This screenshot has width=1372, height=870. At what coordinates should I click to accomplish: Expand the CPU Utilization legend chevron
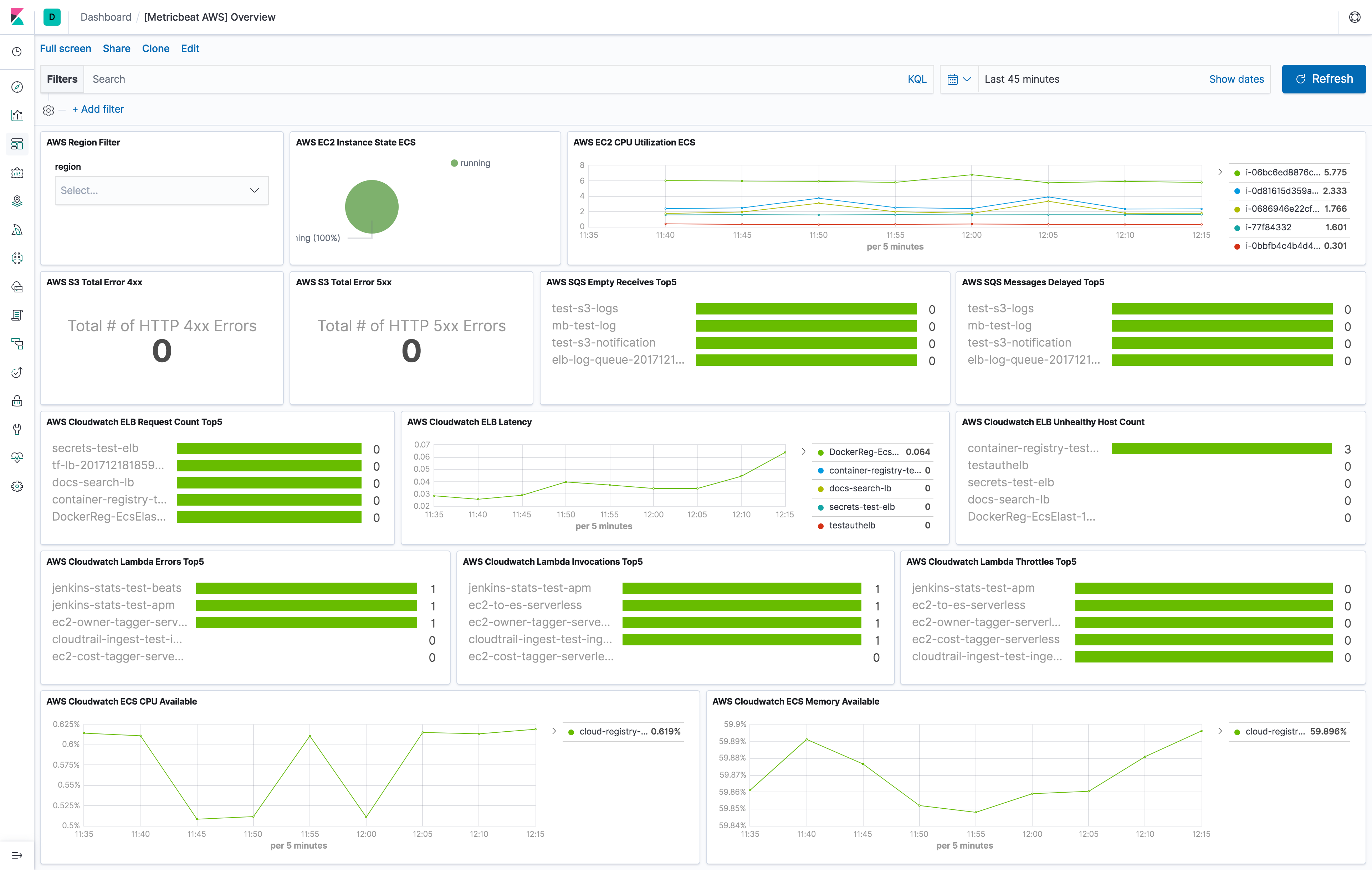tap(1220, 172)
